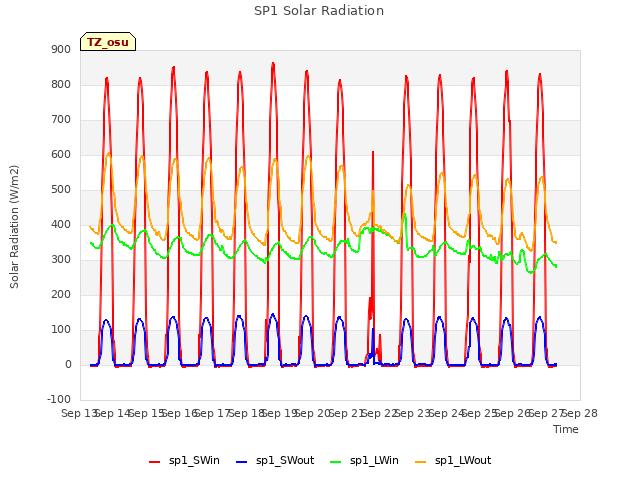Click the 500 y-axis tick label
Viewport: 640px width, 480px height.
click(x=61, y=190)
